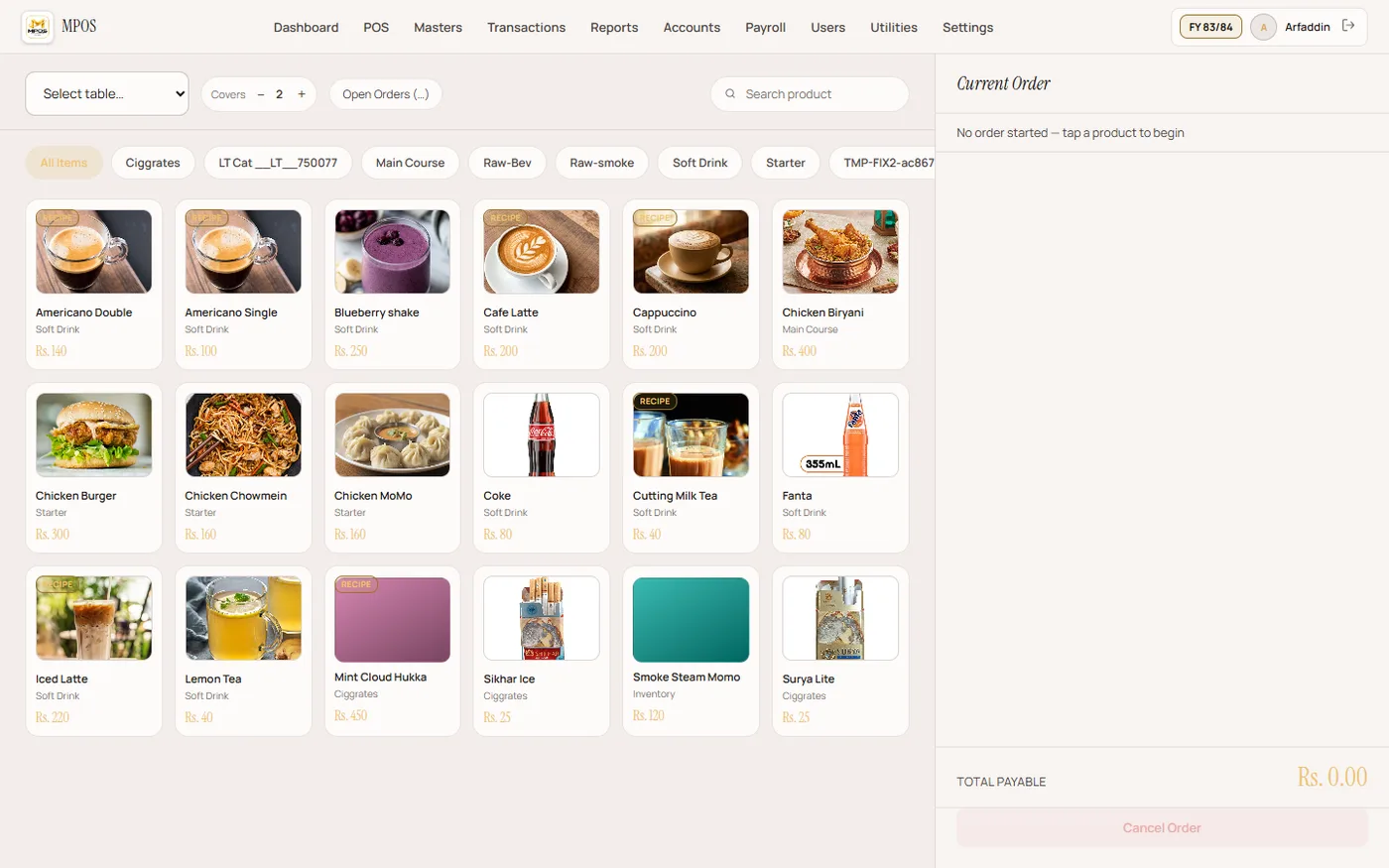Open the Utilities menu

(894, 27)
